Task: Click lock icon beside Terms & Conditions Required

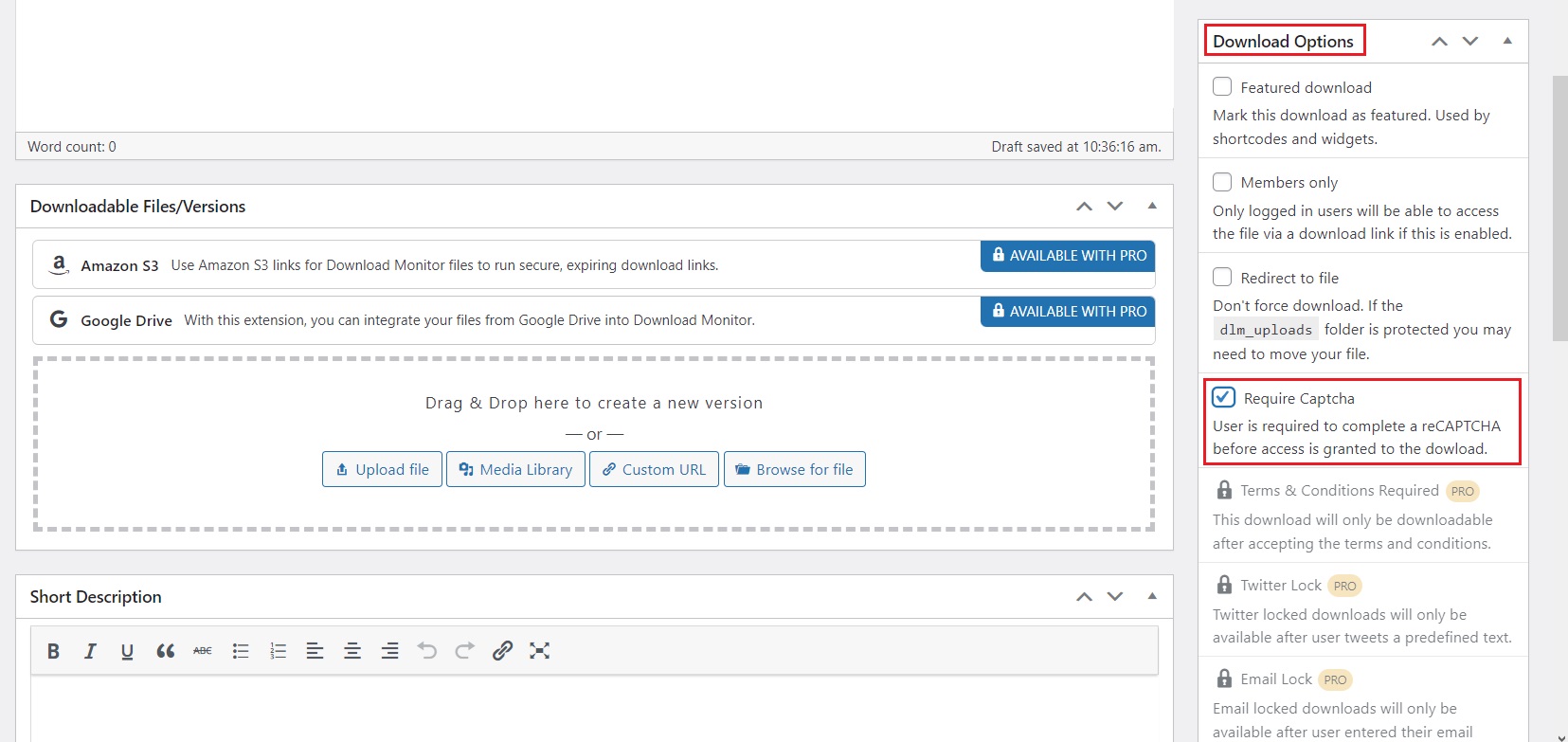Action: click(x=1224, y=490)
